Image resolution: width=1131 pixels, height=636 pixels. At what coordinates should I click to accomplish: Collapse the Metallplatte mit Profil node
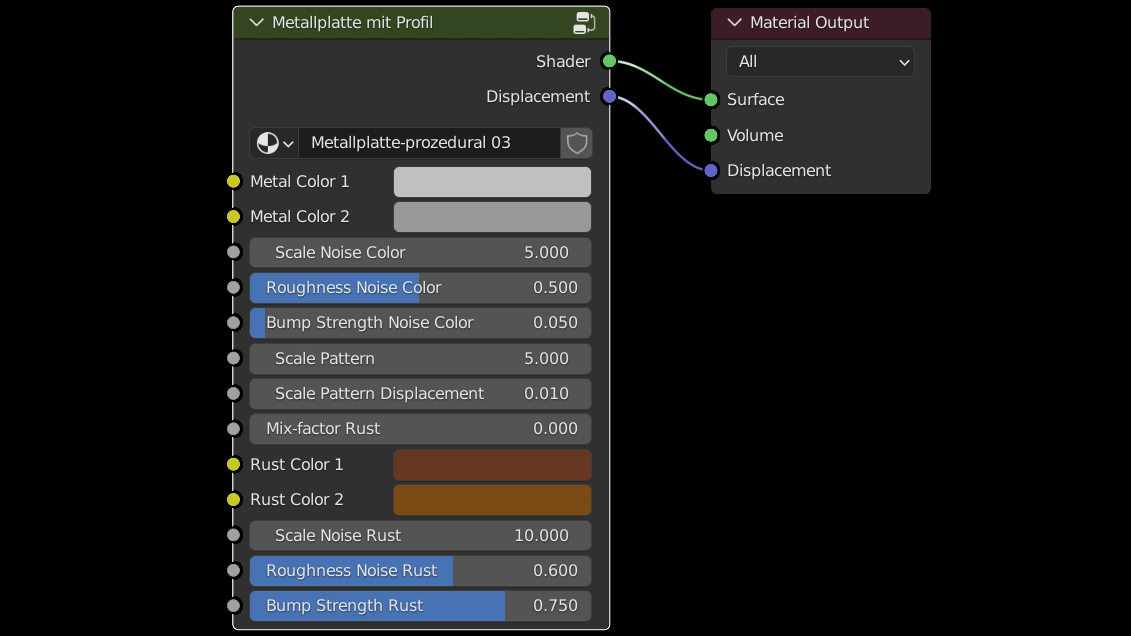point(256,23)
